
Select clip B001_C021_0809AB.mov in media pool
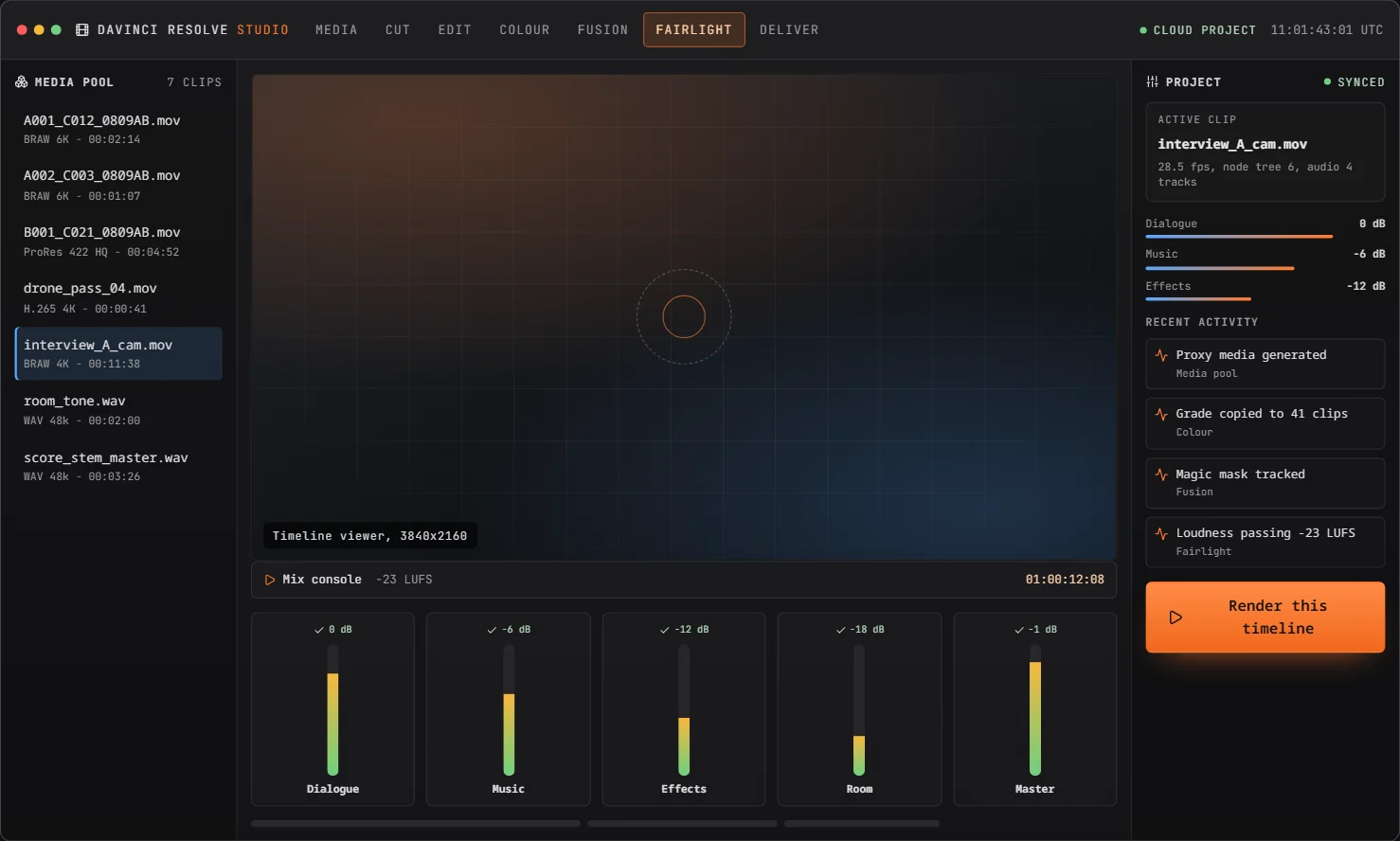(x=118, y=242)
